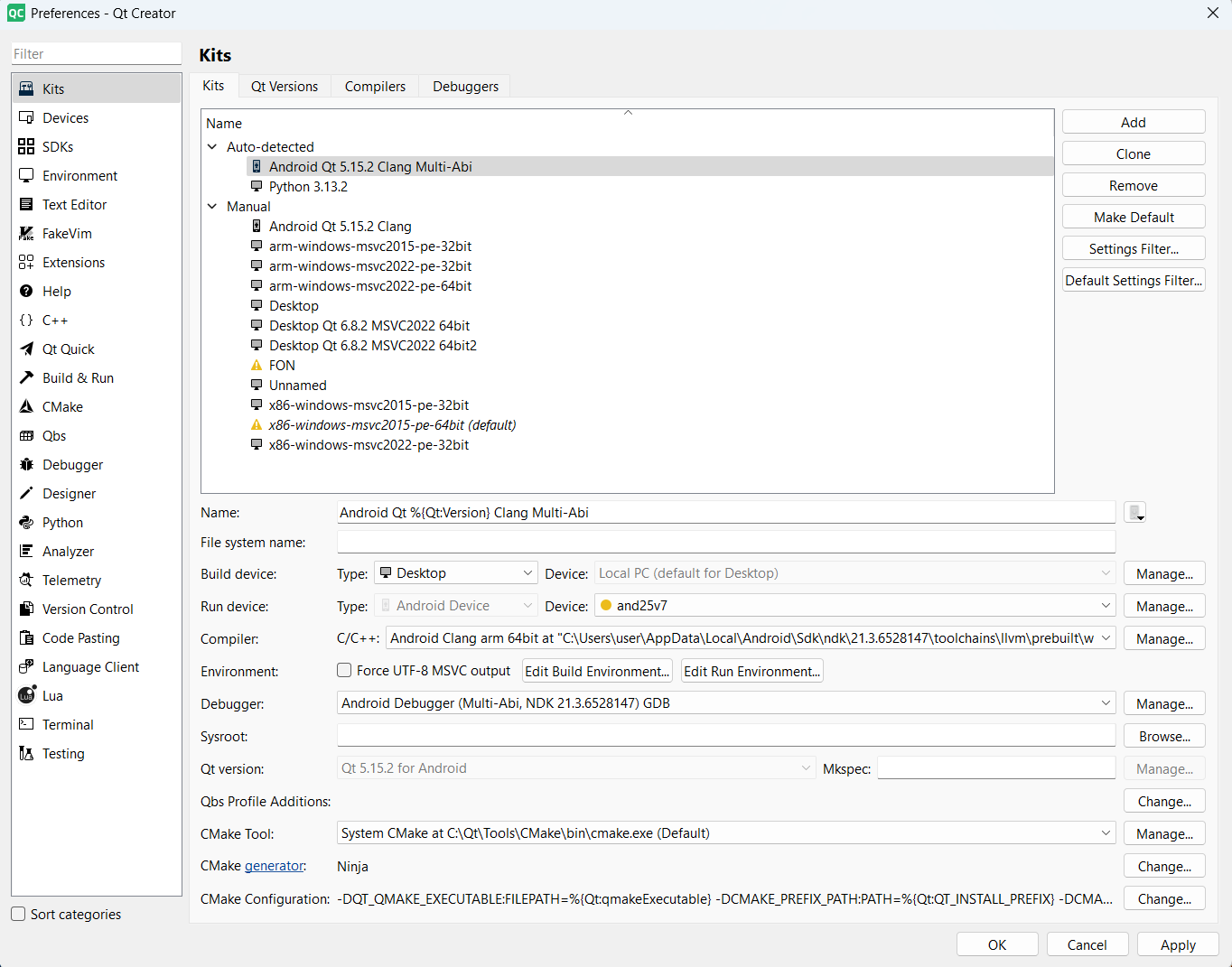Viewport: 1232px width, 967px height.
Task: Select Desktop Qt 6.8.2 MSVC2022 64bit kit
Action: (369, 325)
